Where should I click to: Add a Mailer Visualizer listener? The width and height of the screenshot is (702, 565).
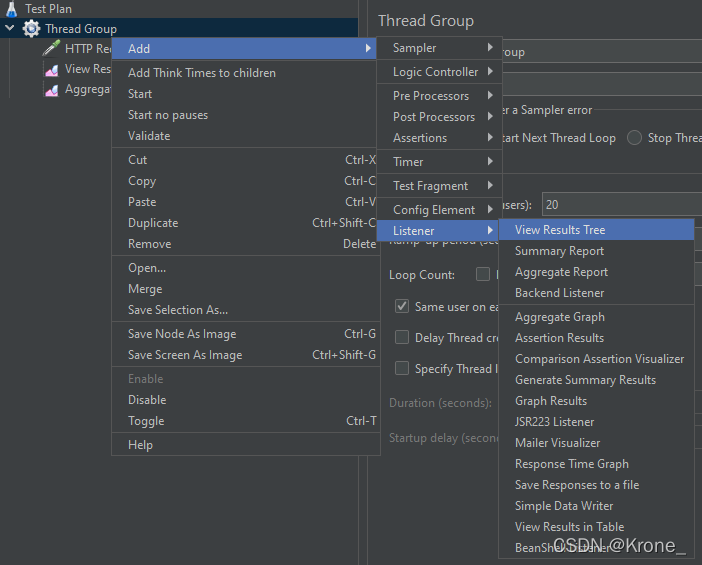click(x=596, y=443)
